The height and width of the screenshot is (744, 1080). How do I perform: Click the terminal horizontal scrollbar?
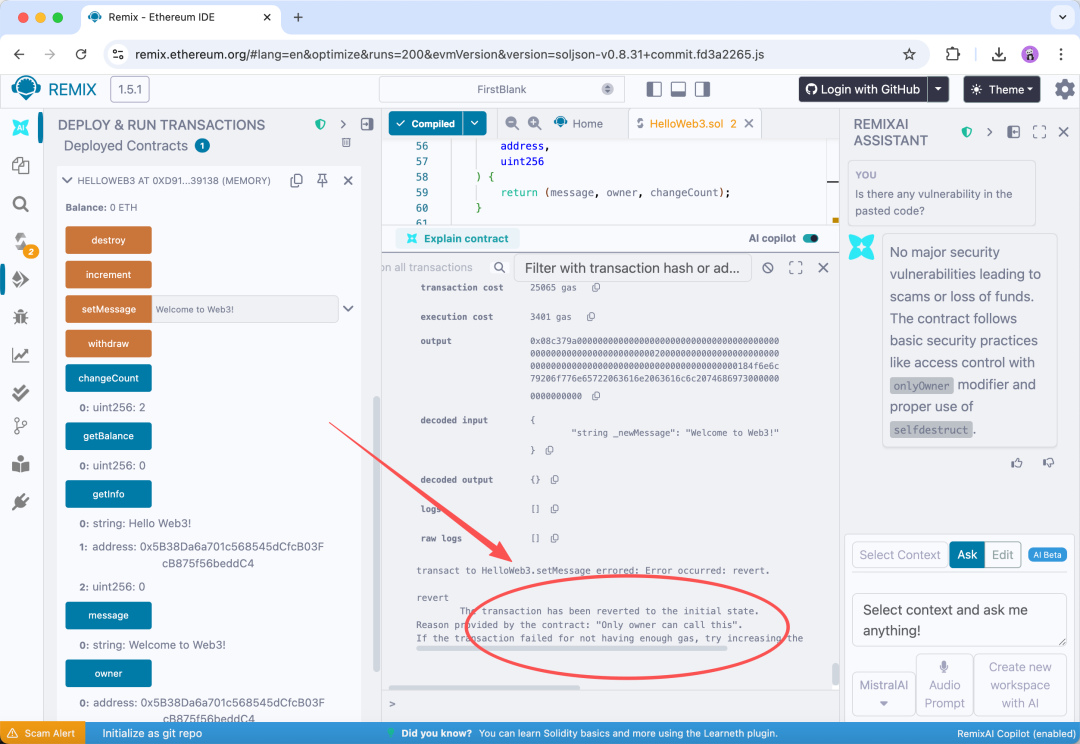[484, 687]
